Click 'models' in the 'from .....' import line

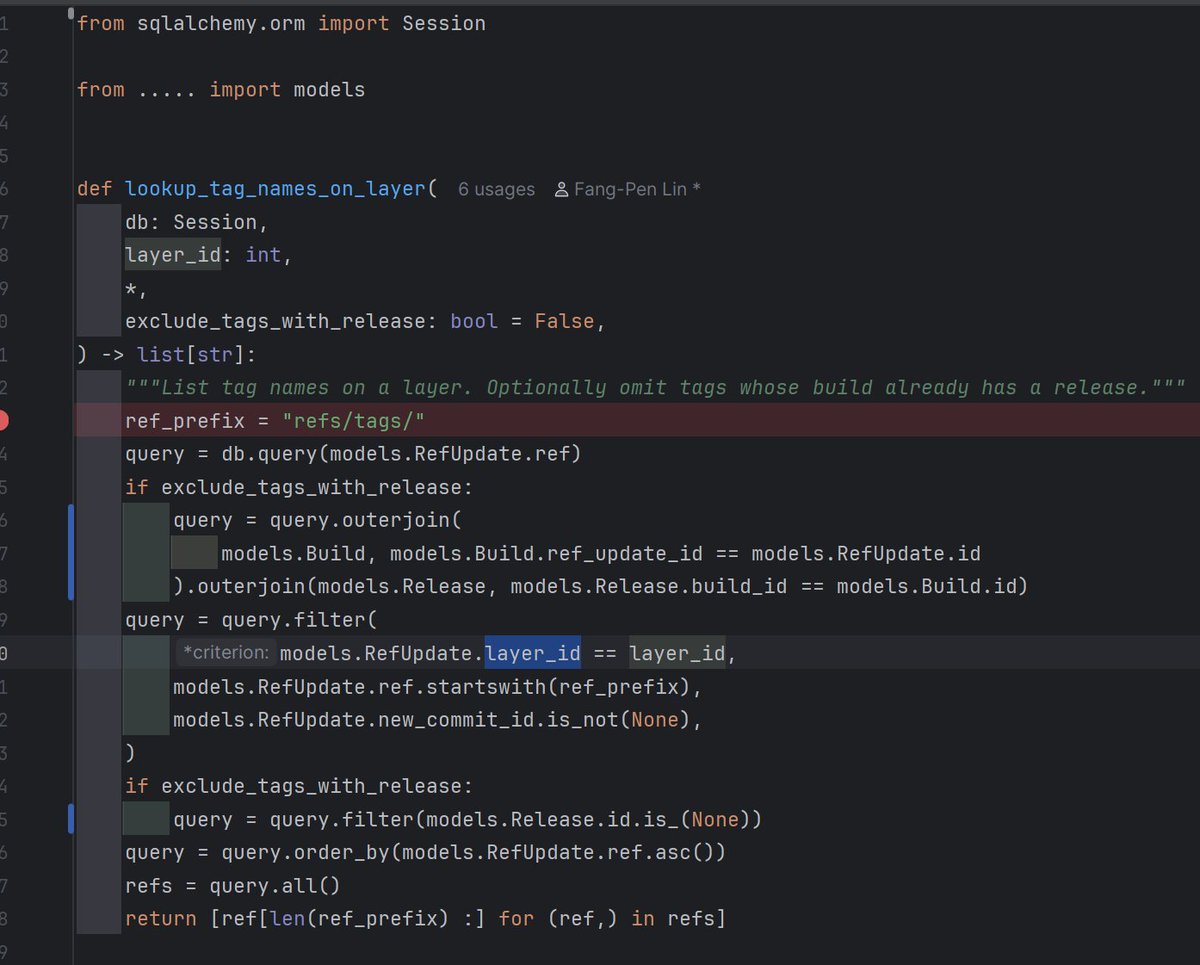329,90
